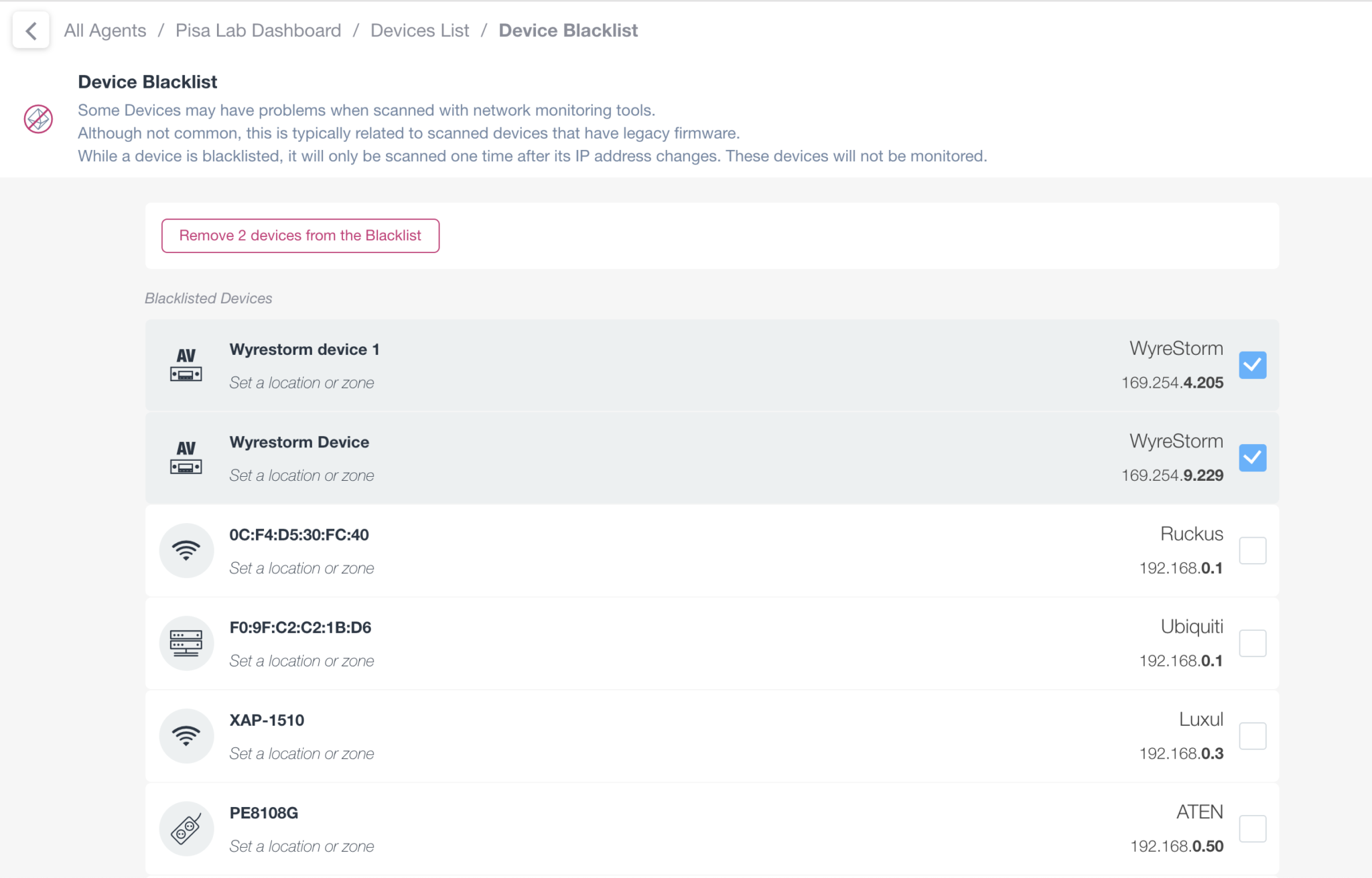Check the Ruckus device checkbox
Image resolution: width=1372 pixels, height=878 pixels.
pyautogui.click(x=1253, y=550)
